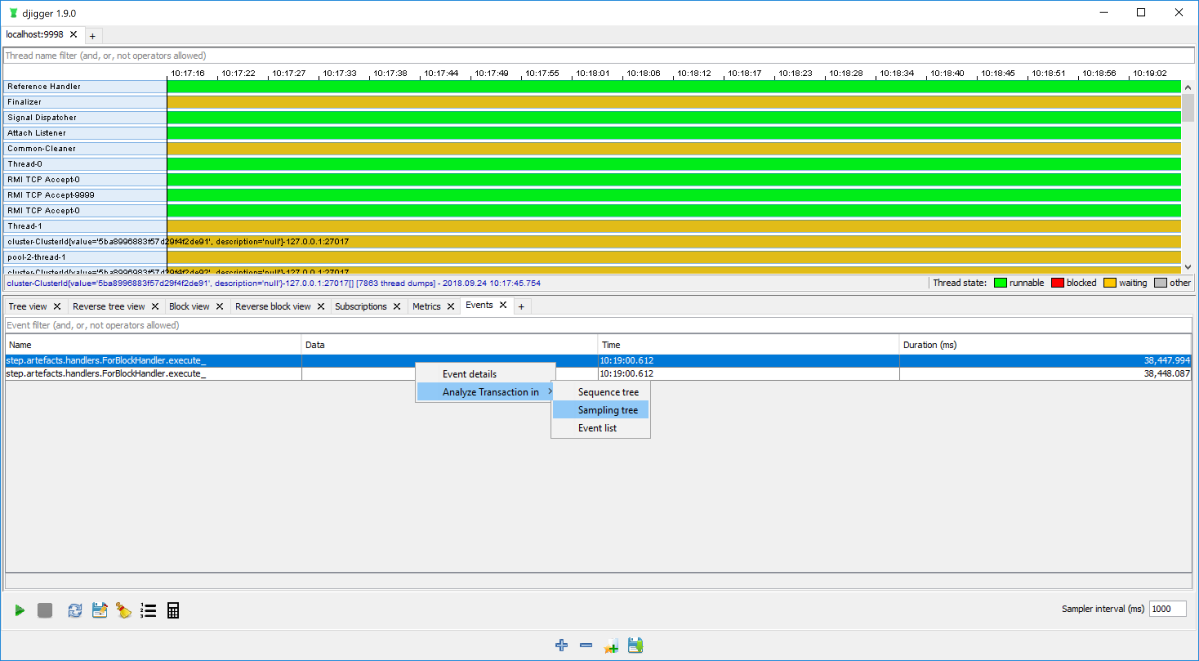
Task: Show the Metrics tab
Action: [x=427, y=307]
